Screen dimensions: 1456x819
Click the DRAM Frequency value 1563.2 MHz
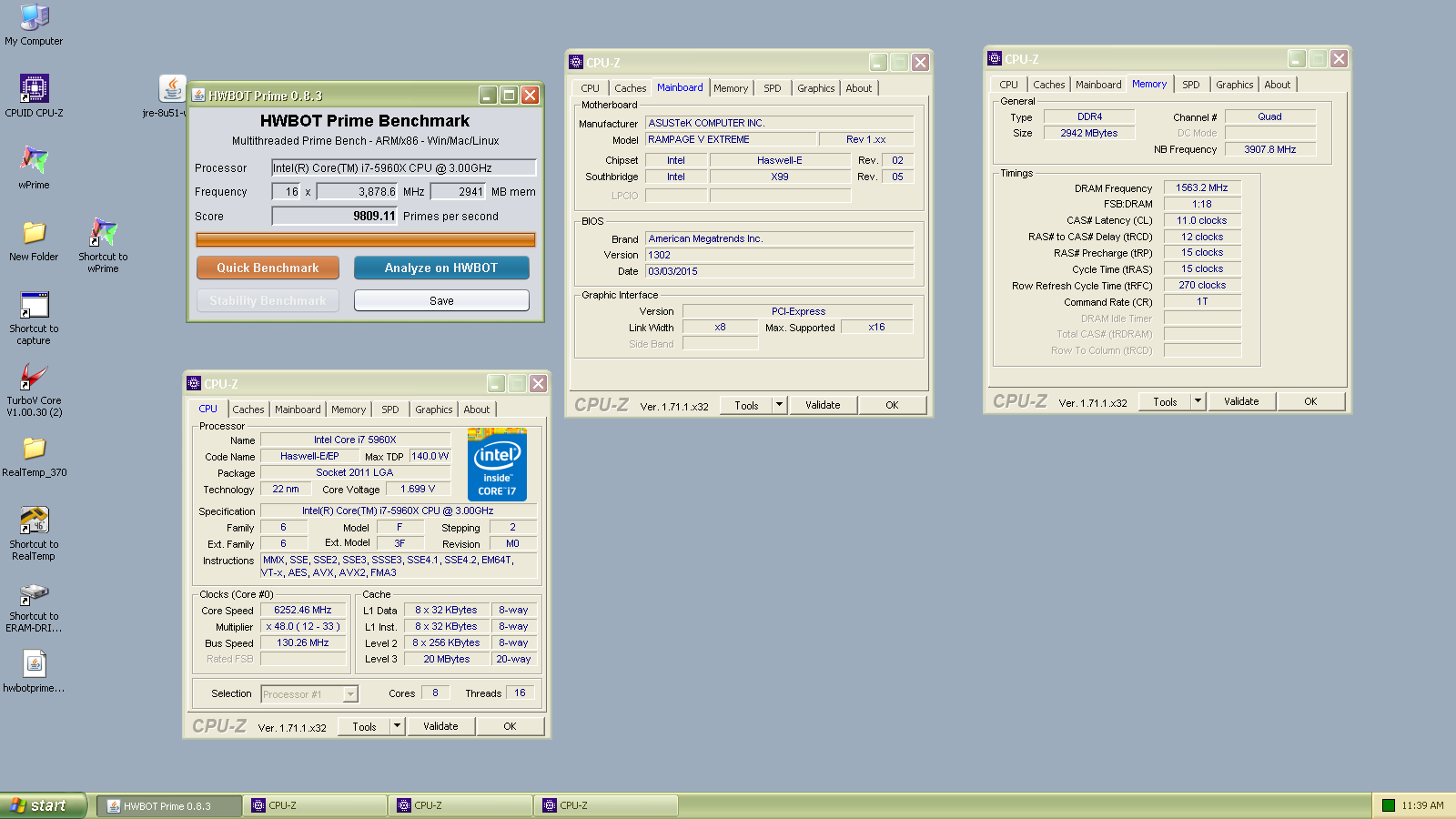tap(1202, 187)
